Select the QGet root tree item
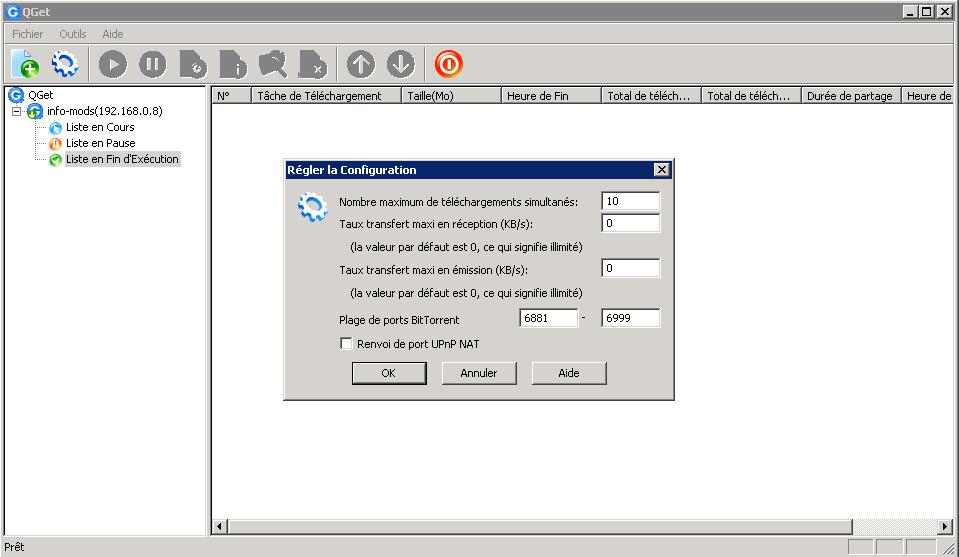 coord(40,95)
